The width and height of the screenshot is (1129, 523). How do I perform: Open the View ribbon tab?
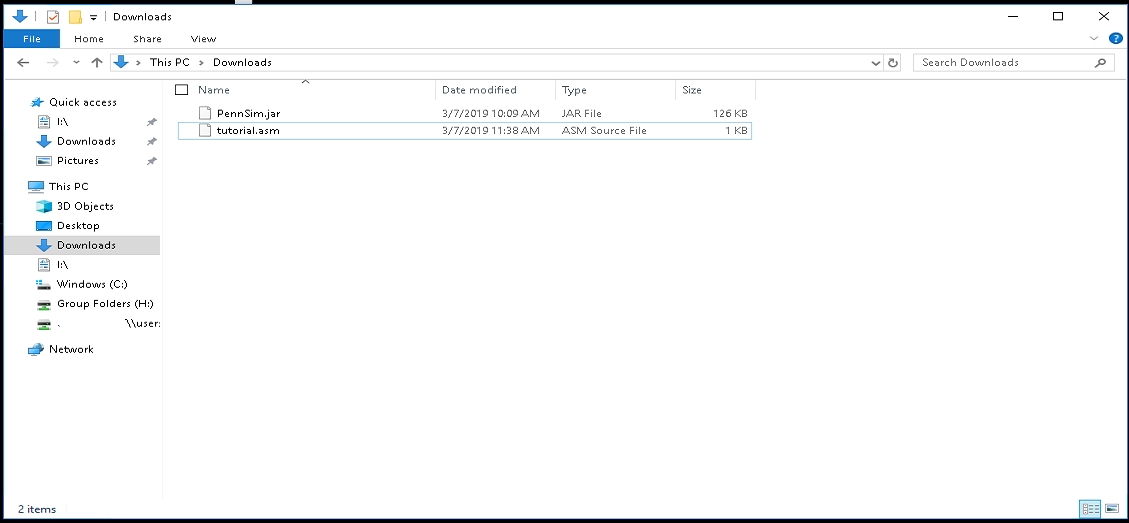point(203,39)
